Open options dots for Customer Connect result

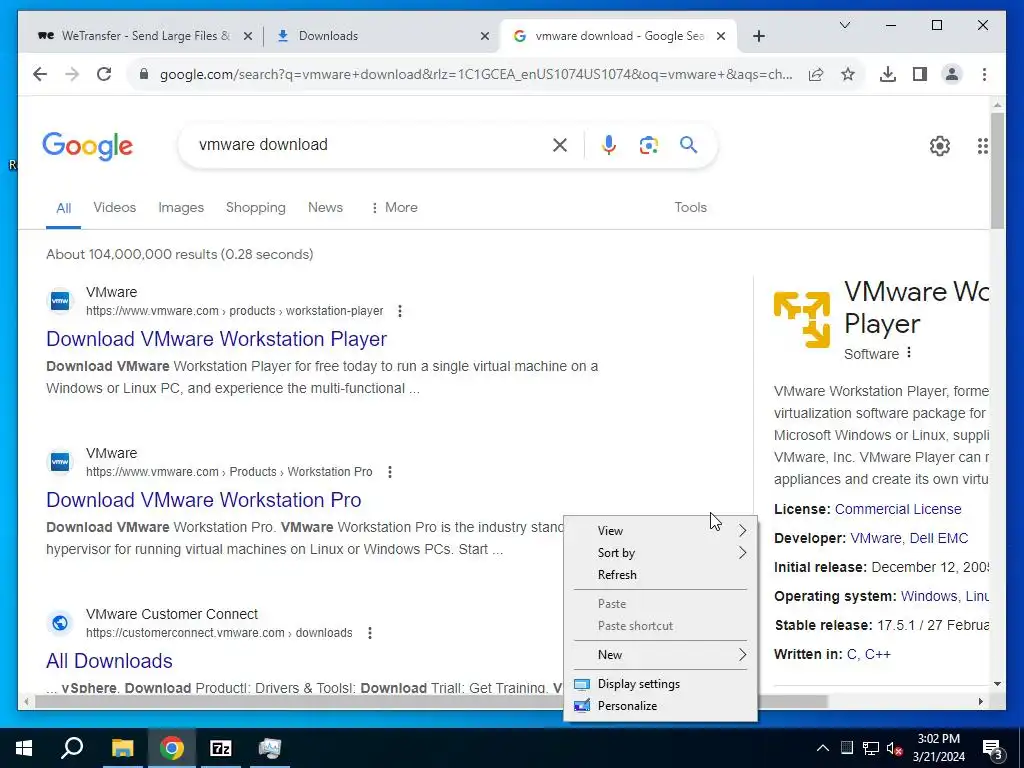pyautogui.click(x=370, y=633)
